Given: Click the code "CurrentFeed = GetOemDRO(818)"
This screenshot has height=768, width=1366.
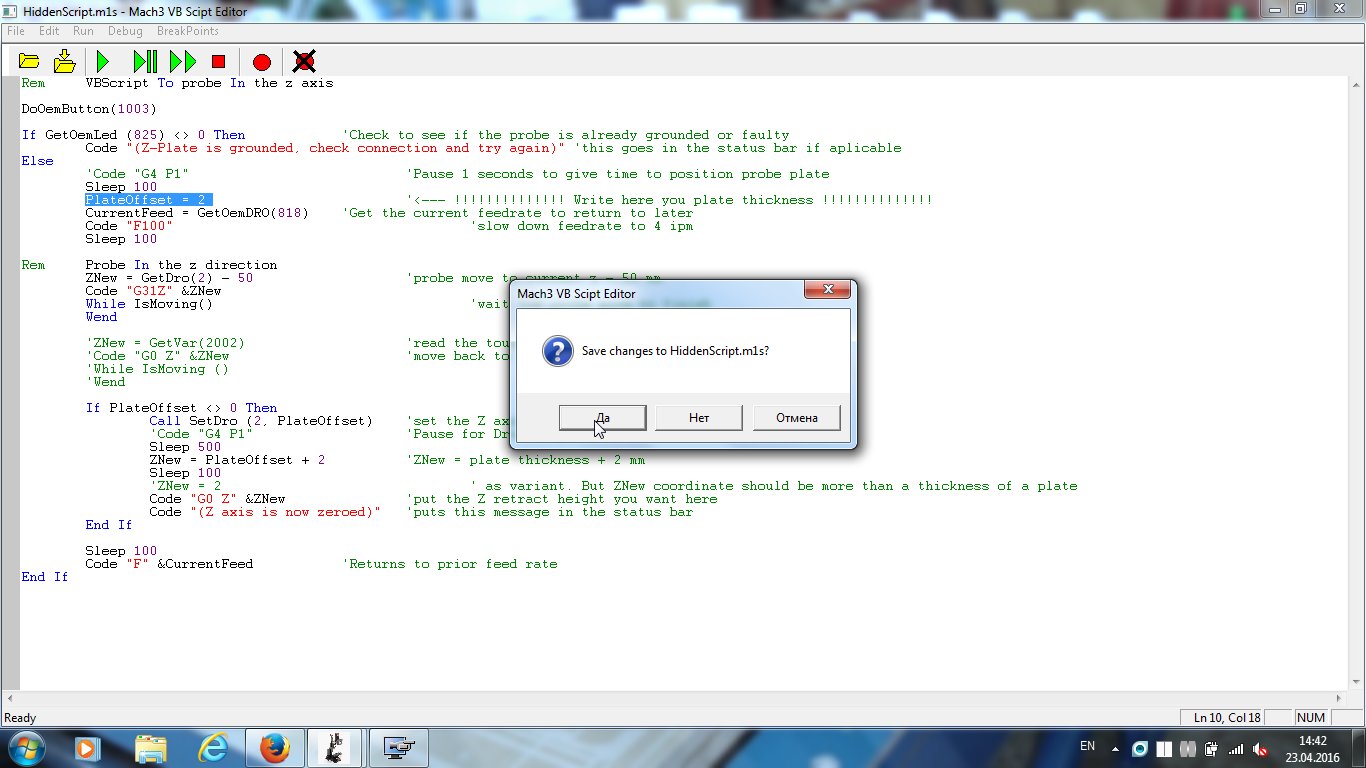Looking at the screenshot, I should 197,213.
